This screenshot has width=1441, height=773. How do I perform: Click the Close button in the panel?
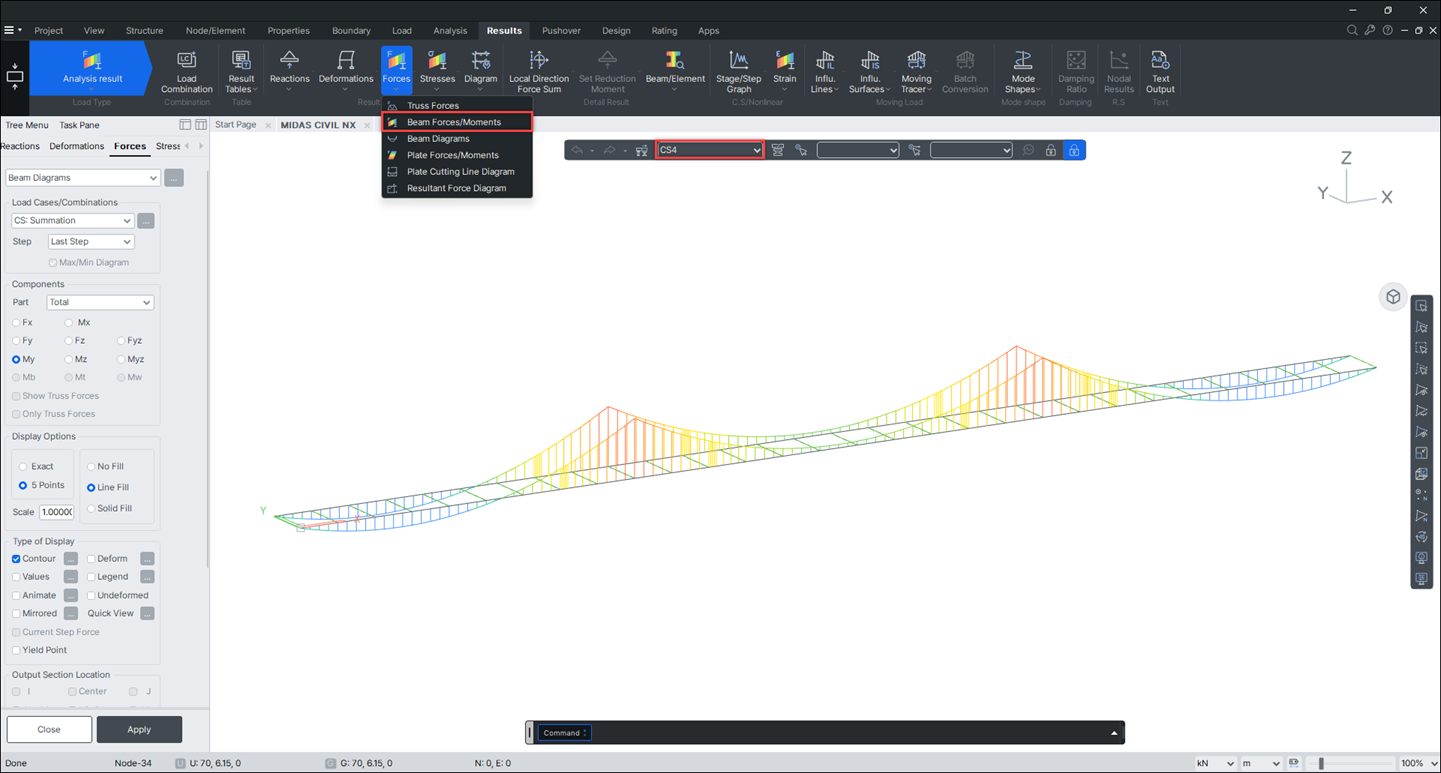point(49,729)
